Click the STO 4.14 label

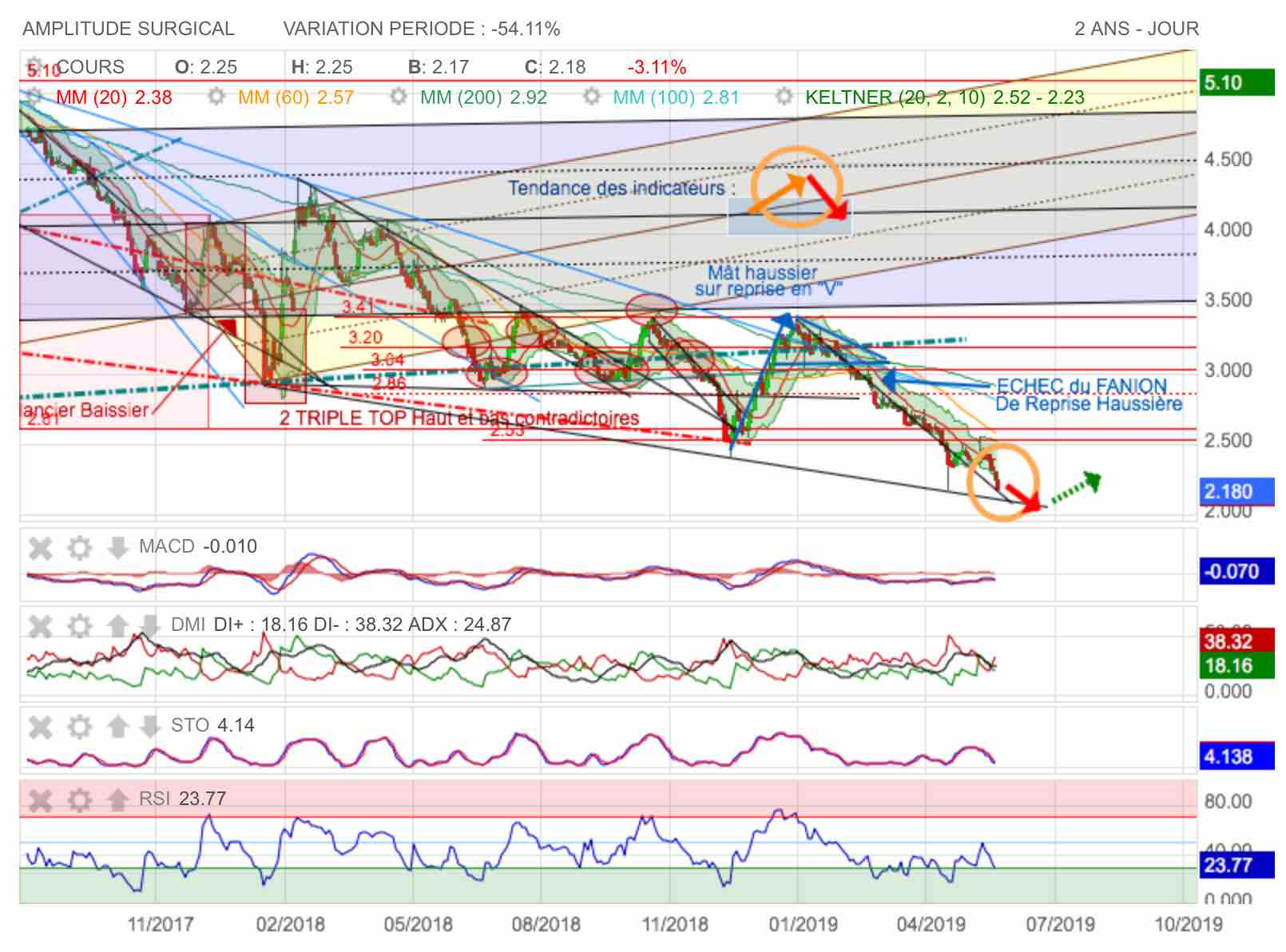212,725
